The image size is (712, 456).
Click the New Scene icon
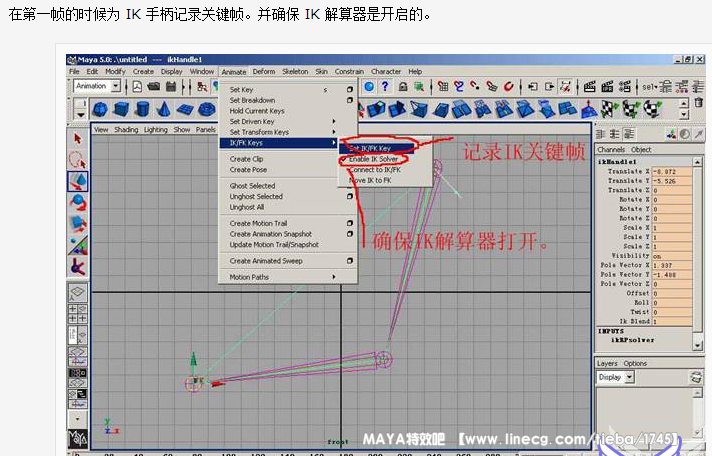(137, 86)
